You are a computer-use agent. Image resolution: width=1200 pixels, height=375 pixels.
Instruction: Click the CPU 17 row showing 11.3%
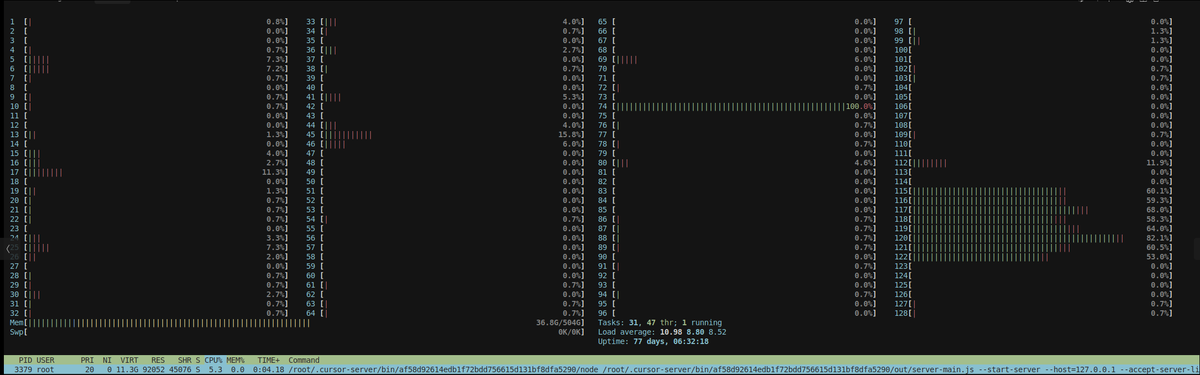tap(150, 172)
